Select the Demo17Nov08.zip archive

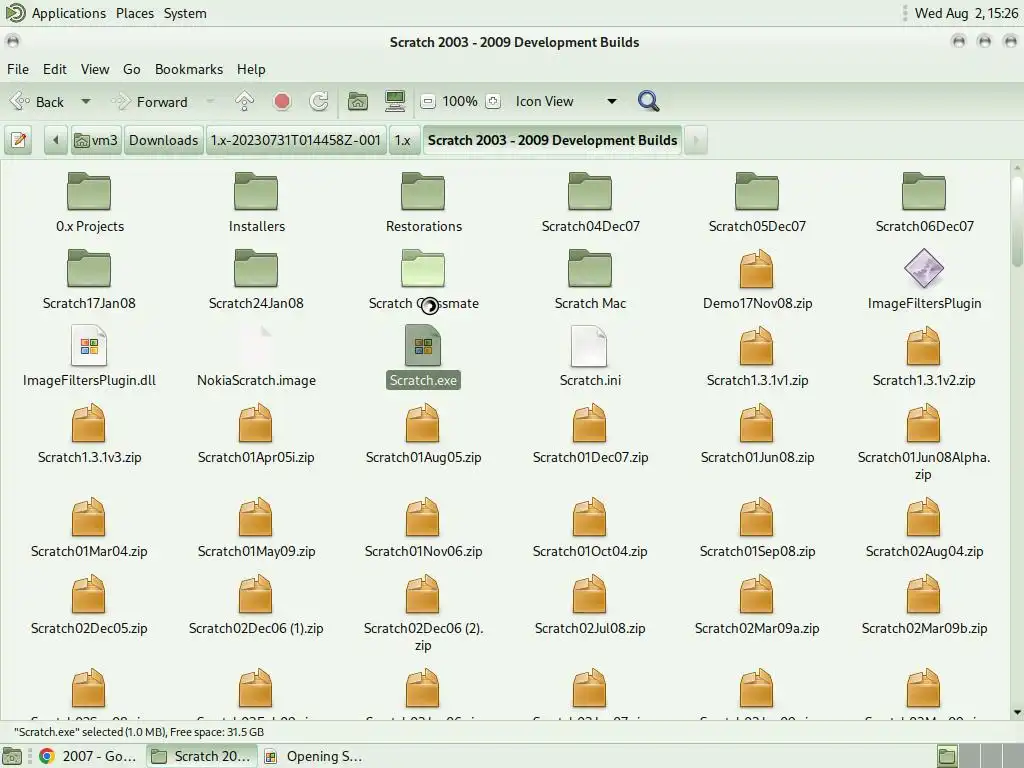pos(757,280)
